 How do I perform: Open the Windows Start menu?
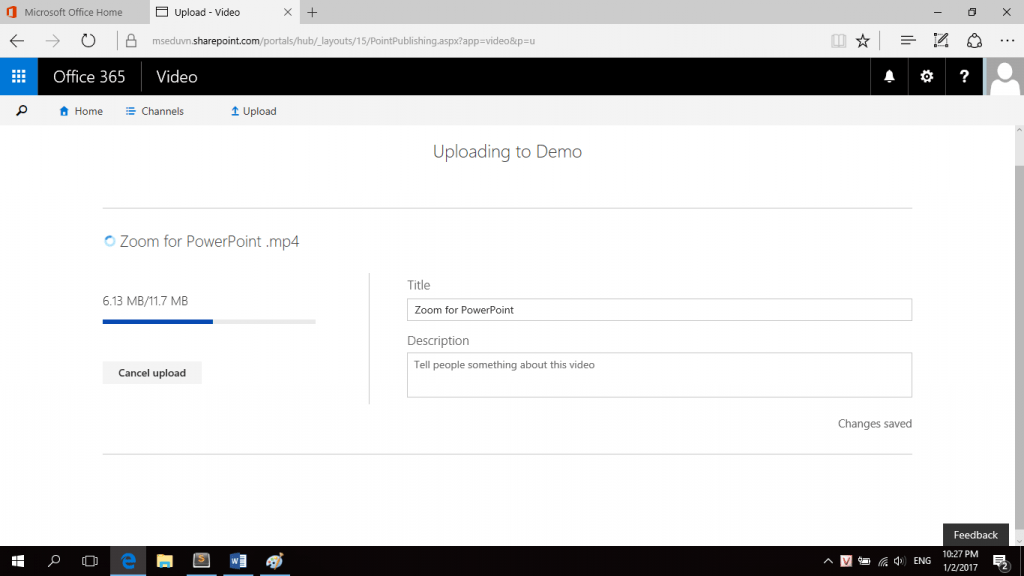point(18,561)
